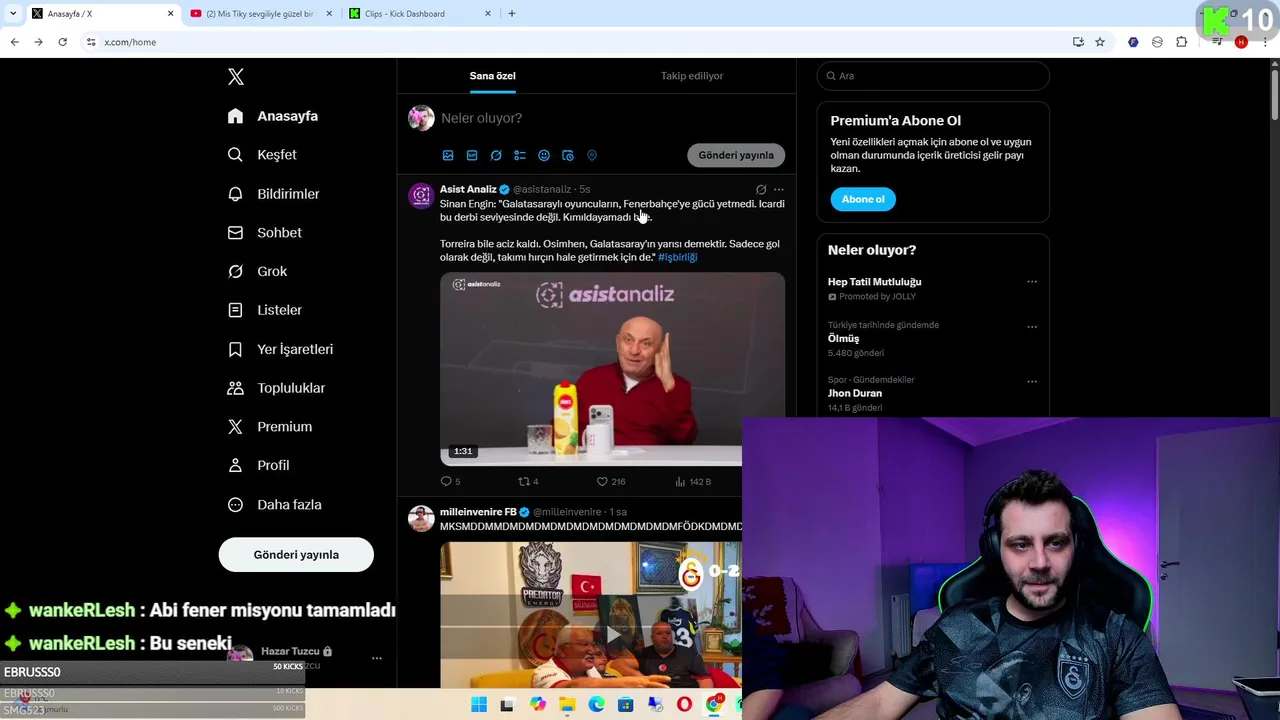Image resolution: width=1280 pixels, height=720 pixels.
Task: Click Abone ol premium button
Action: [863, 199]
